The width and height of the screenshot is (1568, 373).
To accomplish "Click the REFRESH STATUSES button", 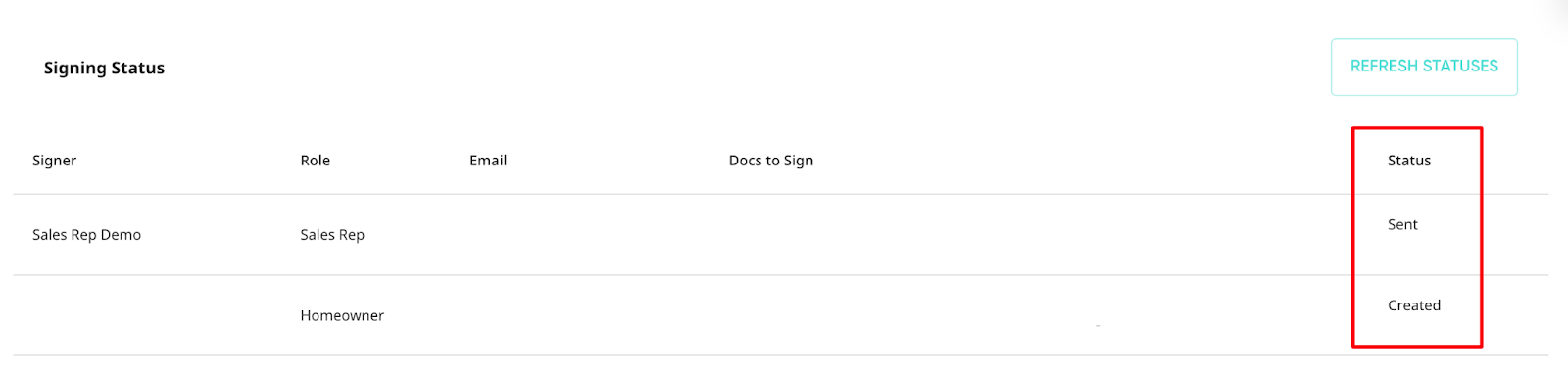I will pos(1424,67).
